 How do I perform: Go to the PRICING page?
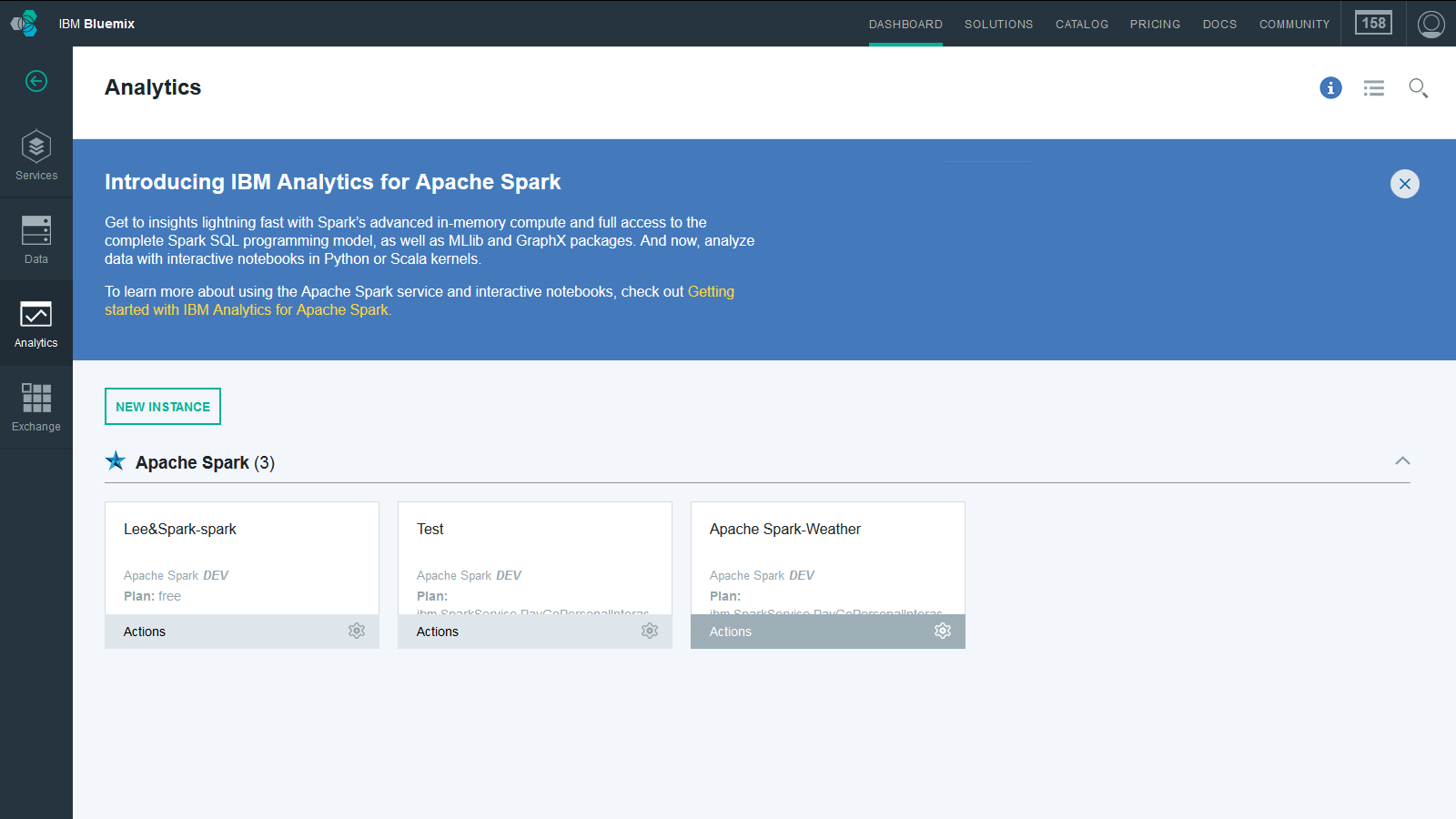1155,24
